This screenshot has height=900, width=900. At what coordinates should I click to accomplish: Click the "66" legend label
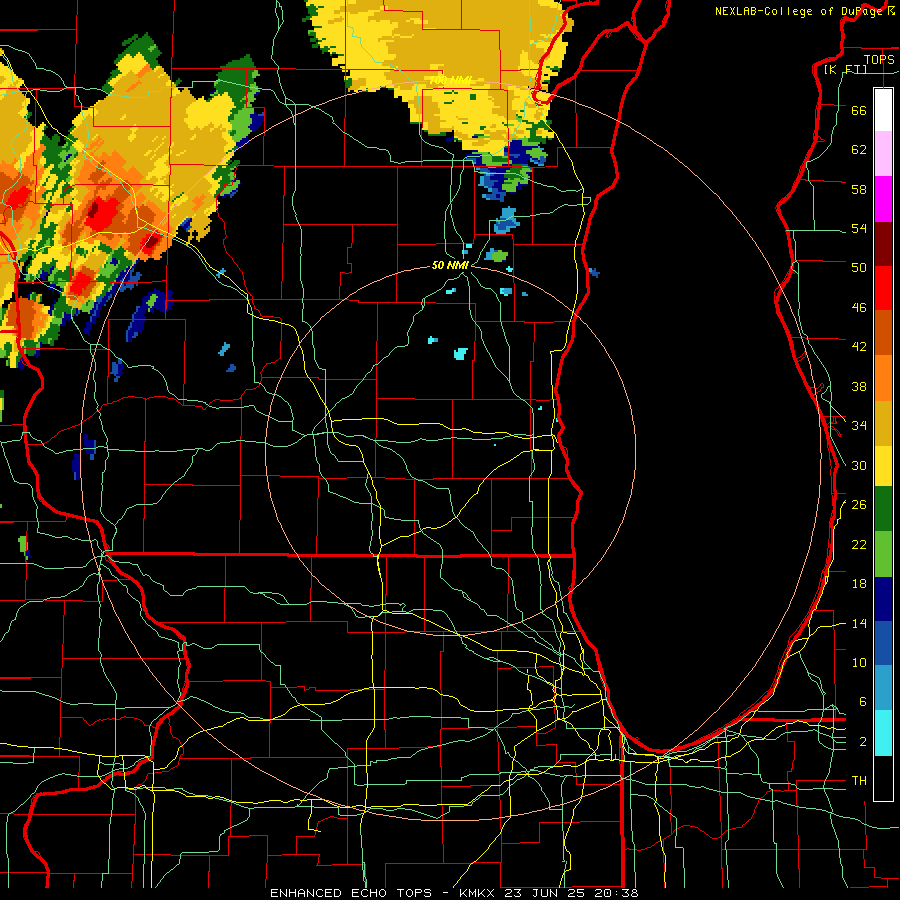(x=859, y=111)
